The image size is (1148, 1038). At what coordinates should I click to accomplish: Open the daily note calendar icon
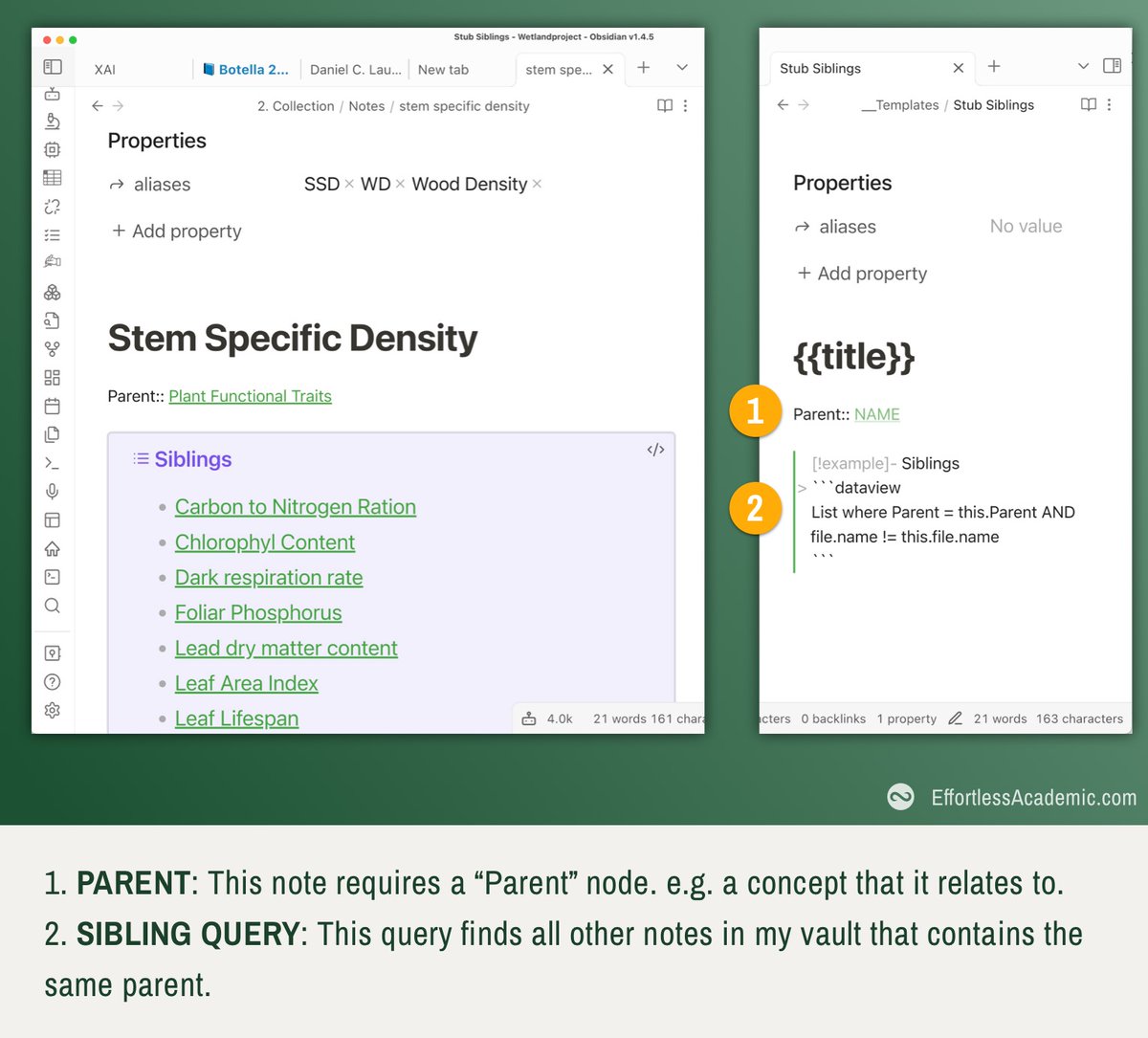(x=53, y=406)
